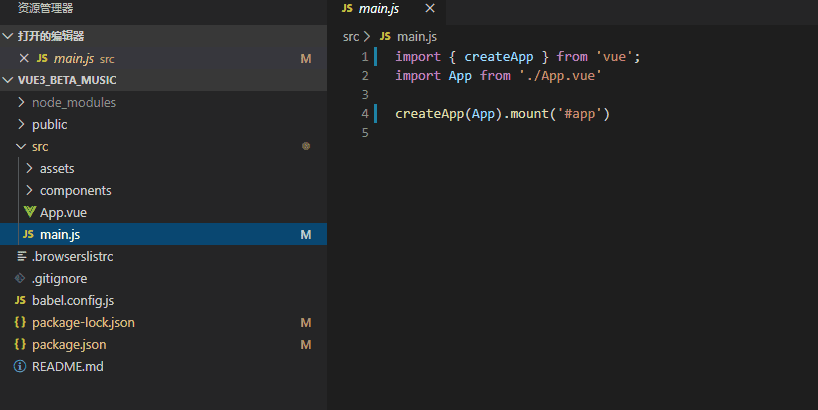Click the .gitignore git icon
818x410 pixels.
20,278
